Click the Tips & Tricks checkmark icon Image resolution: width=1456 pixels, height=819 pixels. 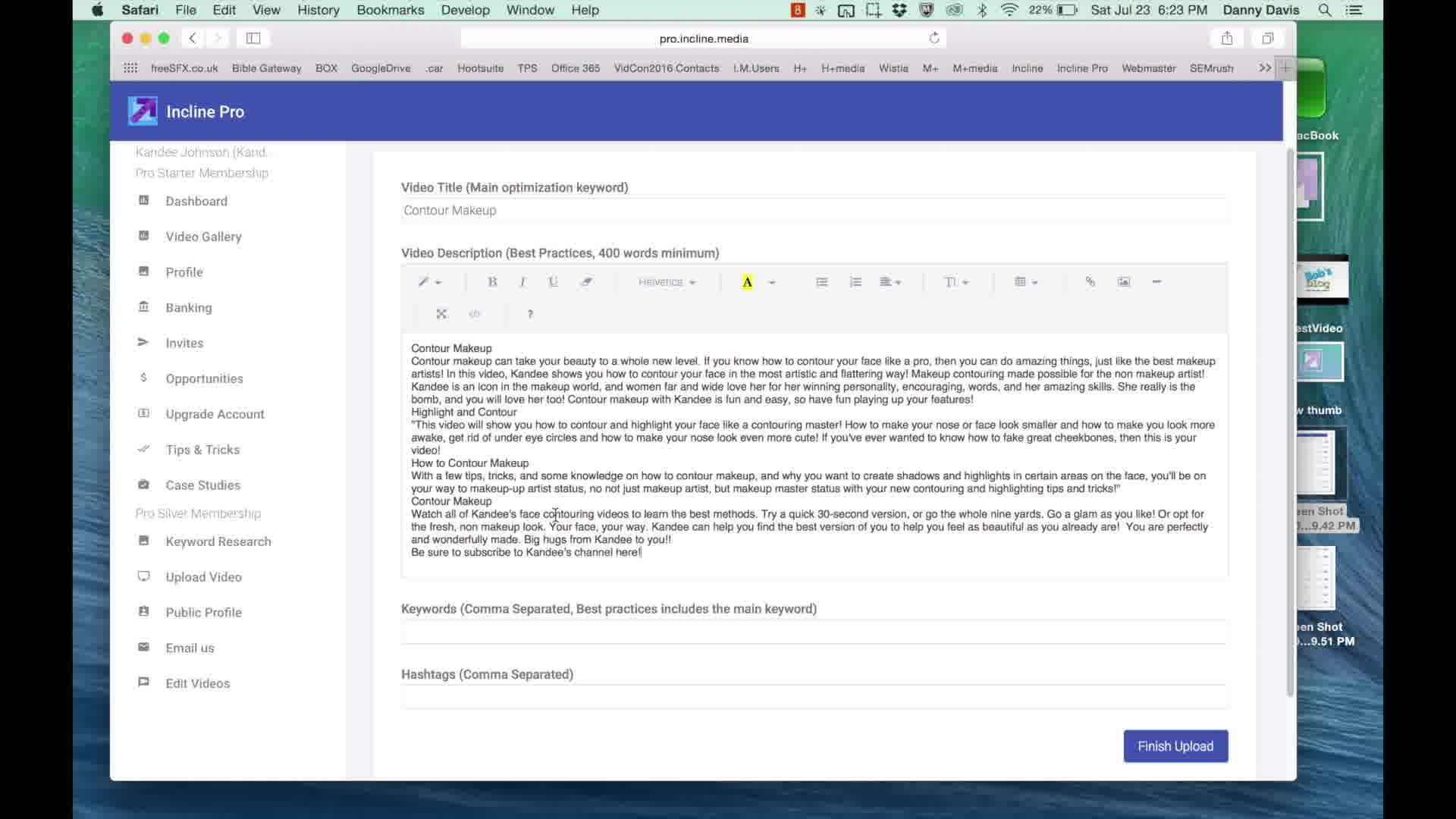143,449
